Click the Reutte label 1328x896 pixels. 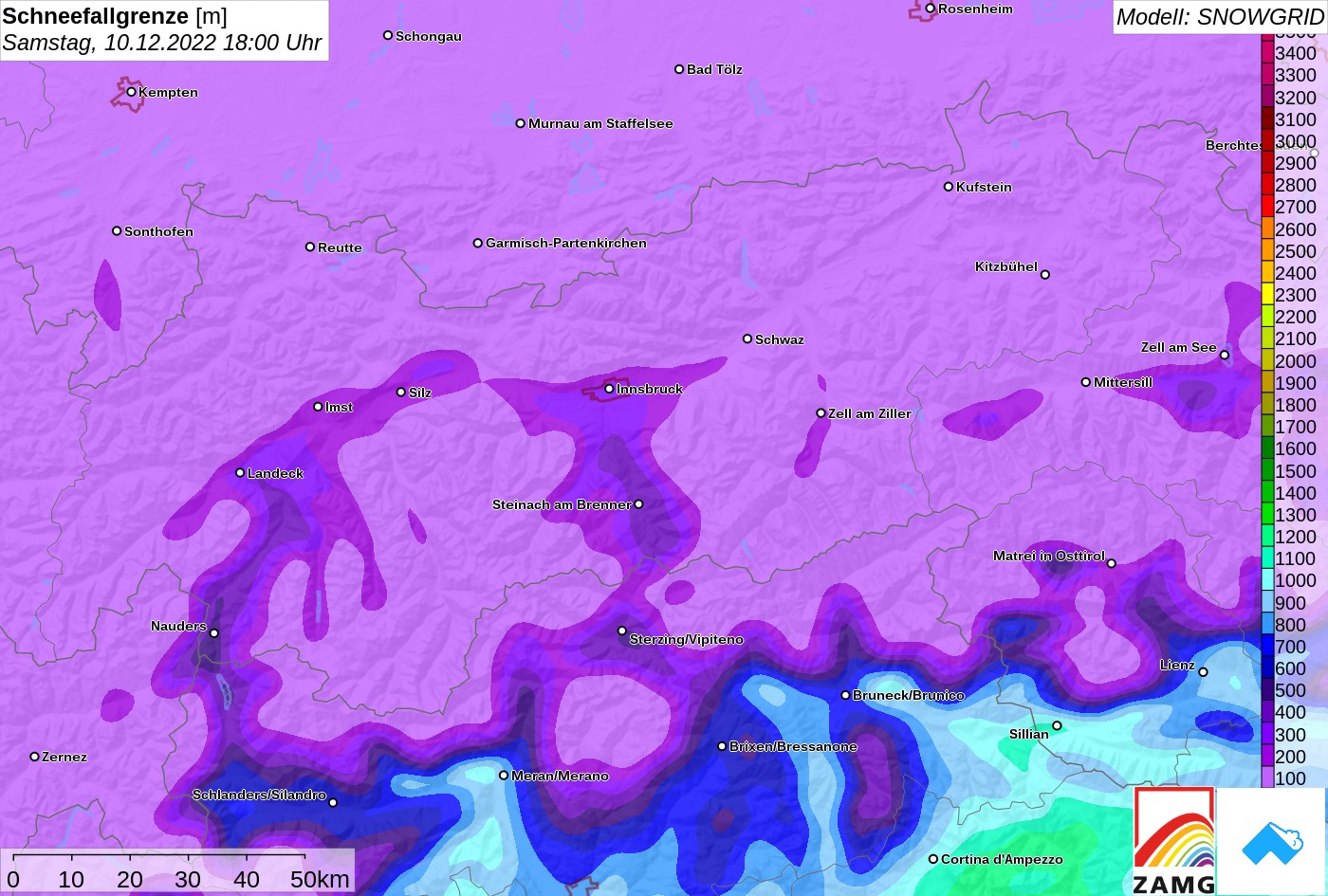340,247
